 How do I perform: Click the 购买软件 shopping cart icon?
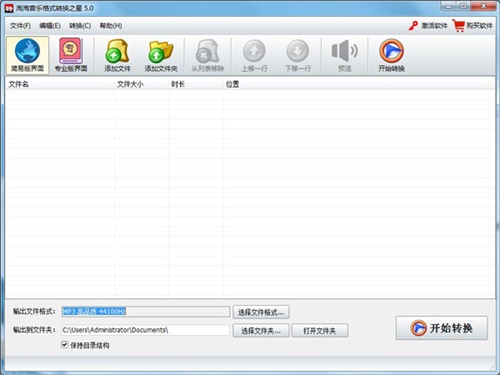pyautogui.click(x=459, y=26)
